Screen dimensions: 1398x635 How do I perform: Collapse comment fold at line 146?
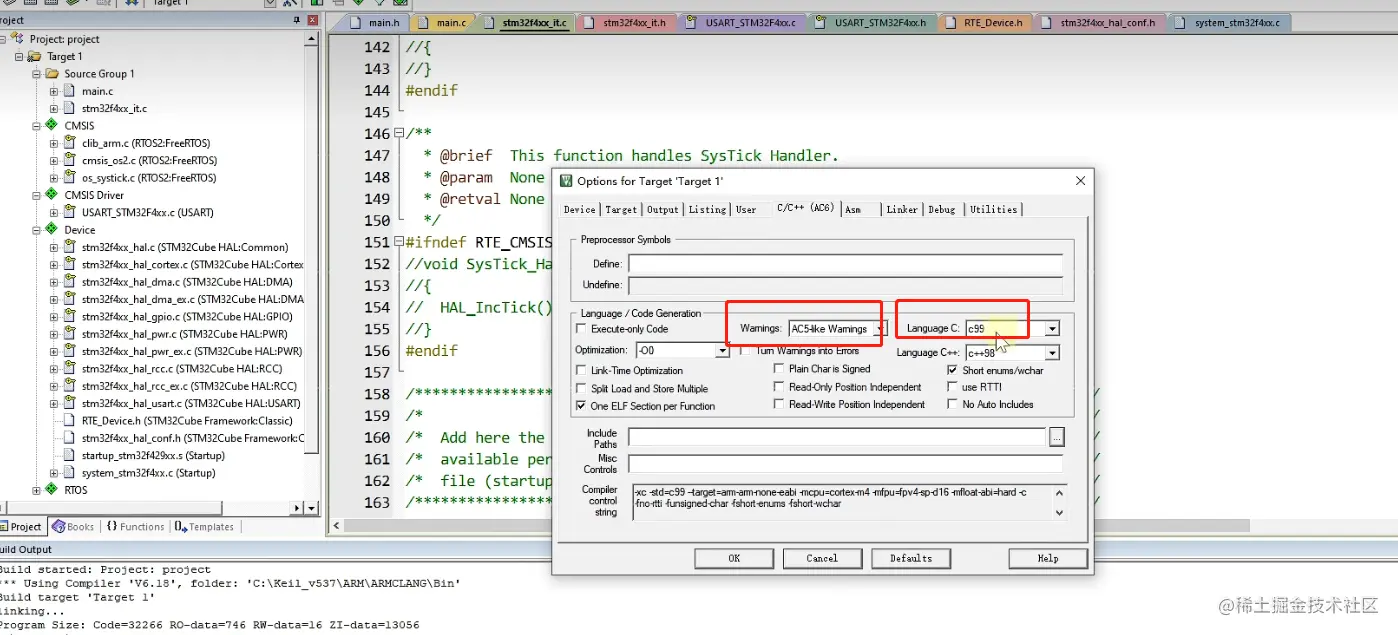(399, 134)
